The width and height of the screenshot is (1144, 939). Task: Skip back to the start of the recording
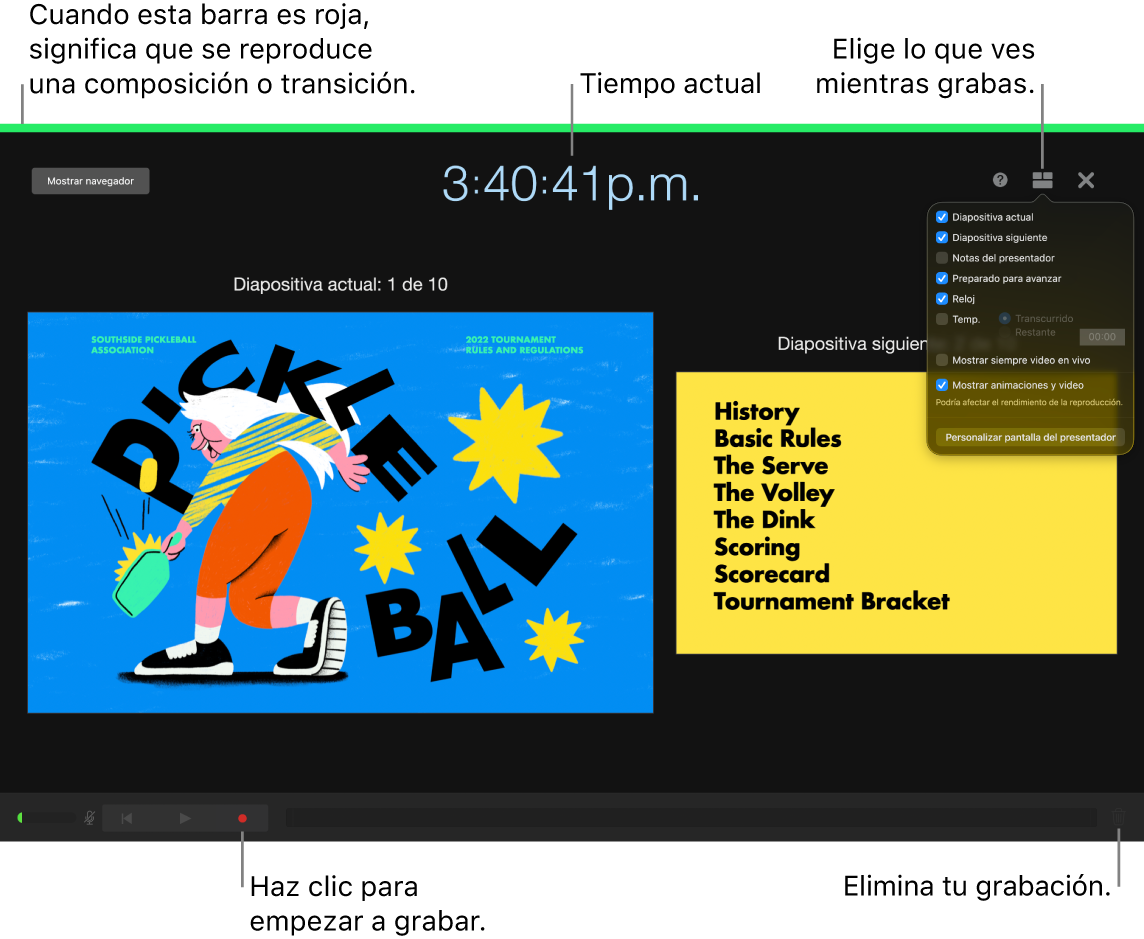(x=126, y=817)
